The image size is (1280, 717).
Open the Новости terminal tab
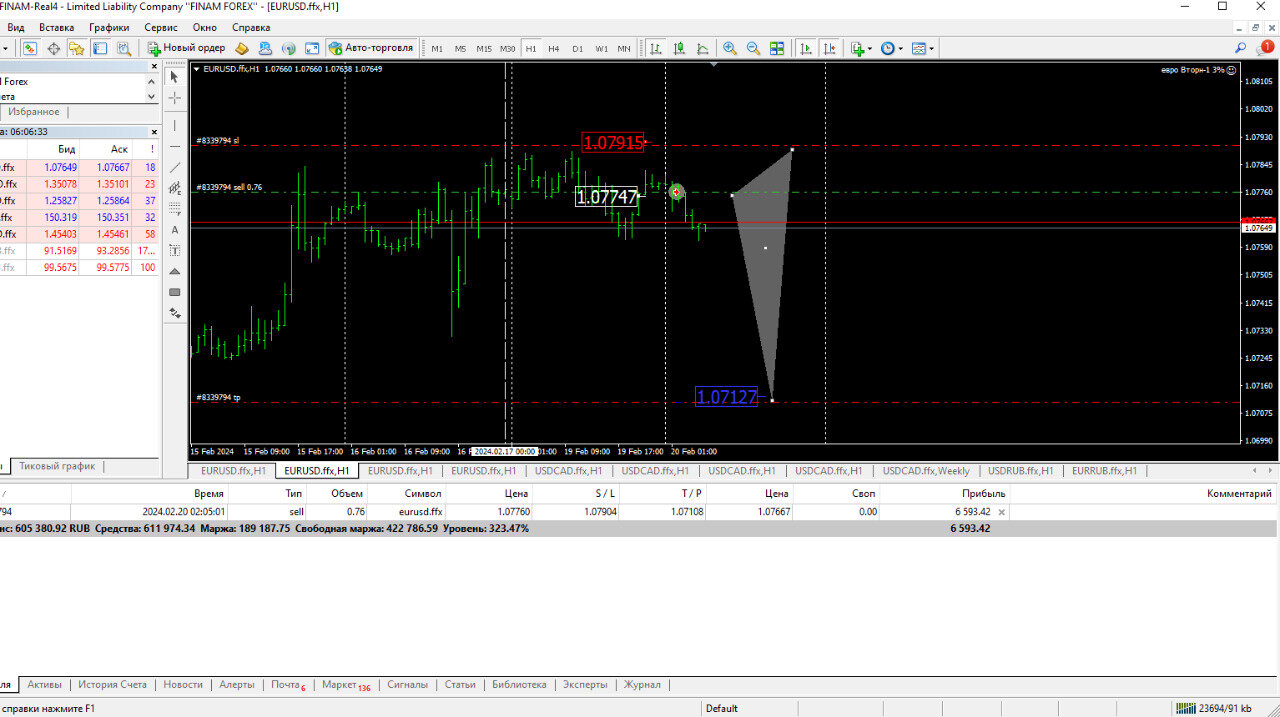click(x=183, y=685)
